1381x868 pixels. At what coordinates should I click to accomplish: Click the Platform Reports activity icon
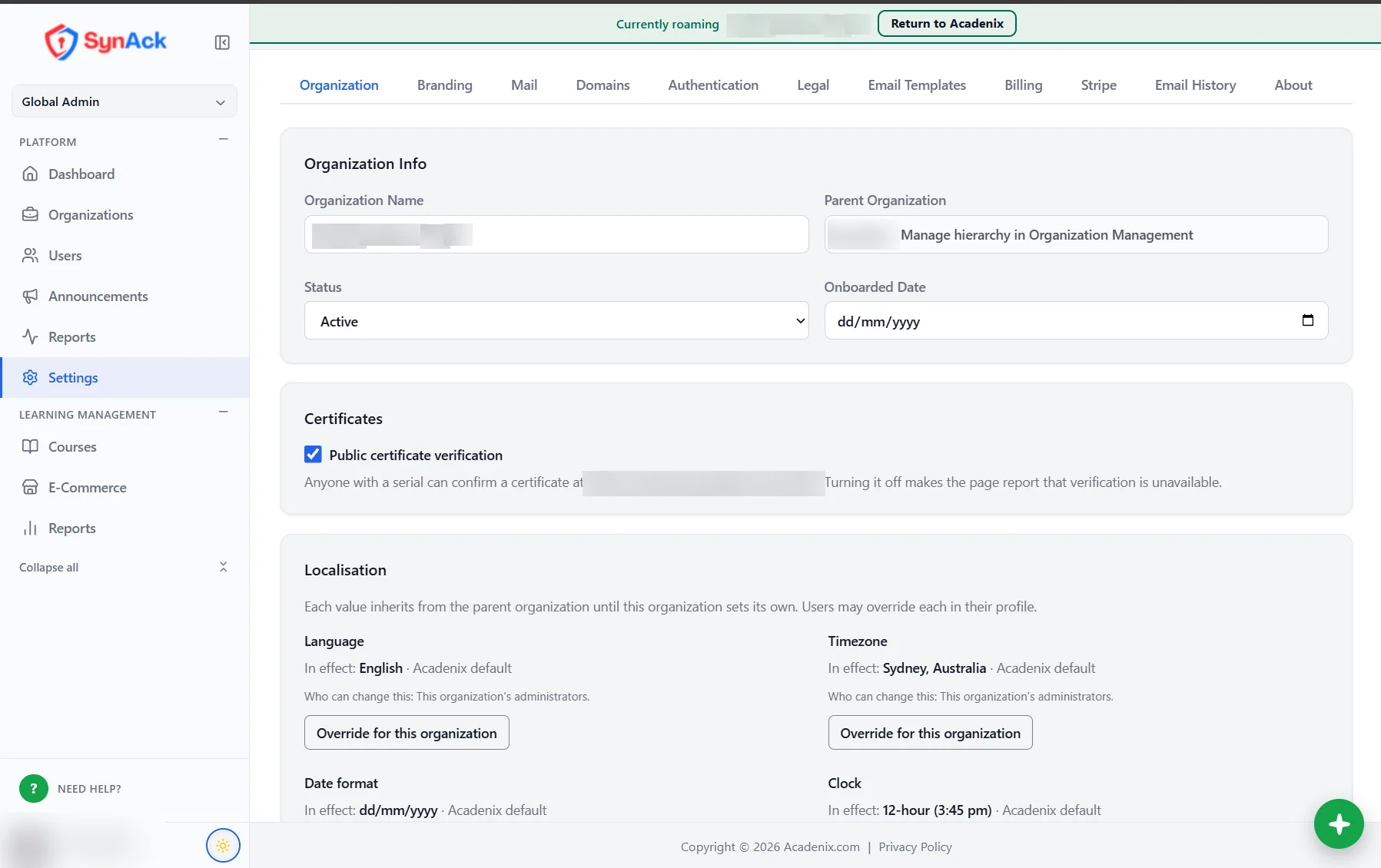(30, 336)
